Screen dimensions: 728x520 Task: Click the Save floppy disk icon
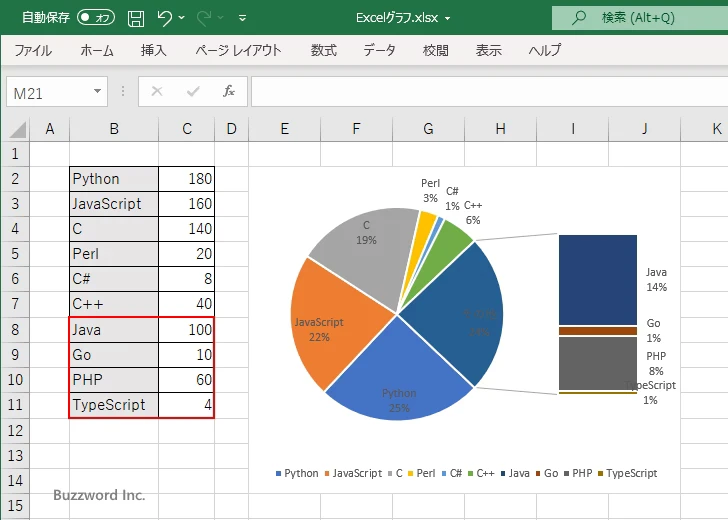tap(136, 18)
